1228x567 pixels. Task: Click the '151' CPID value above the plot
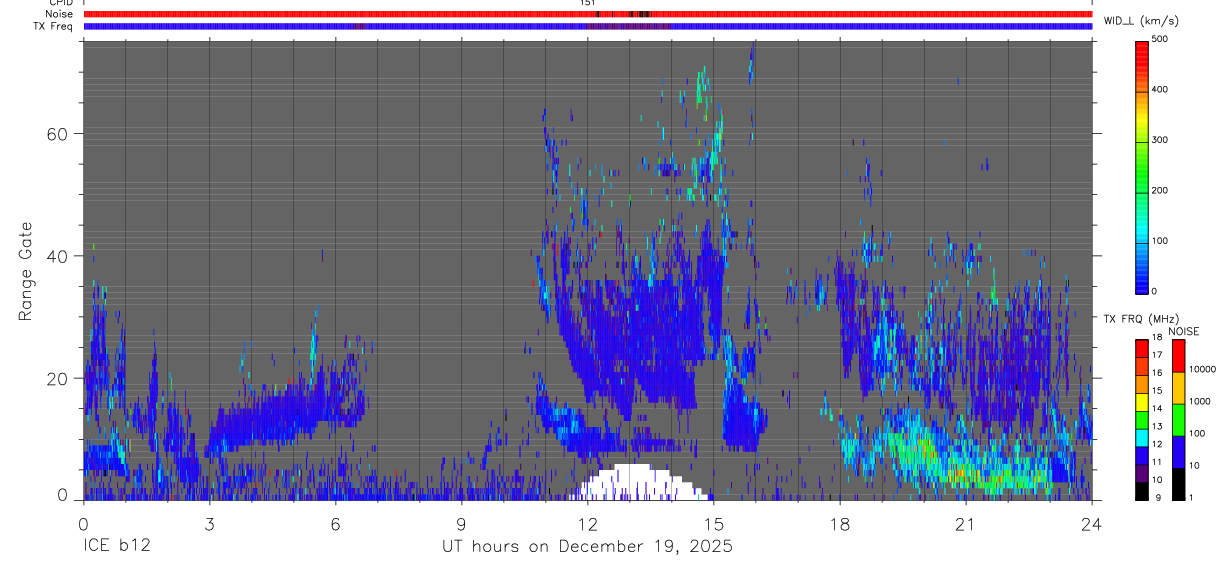587,3
